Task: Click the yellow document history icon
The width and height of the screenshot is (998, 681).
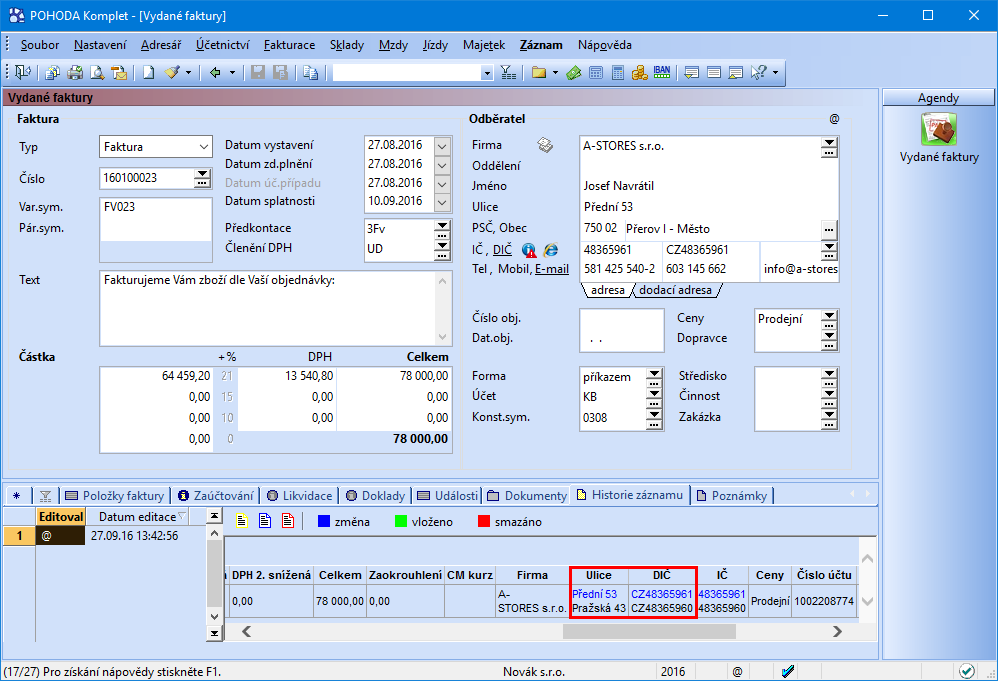Action: coord(242,521)
